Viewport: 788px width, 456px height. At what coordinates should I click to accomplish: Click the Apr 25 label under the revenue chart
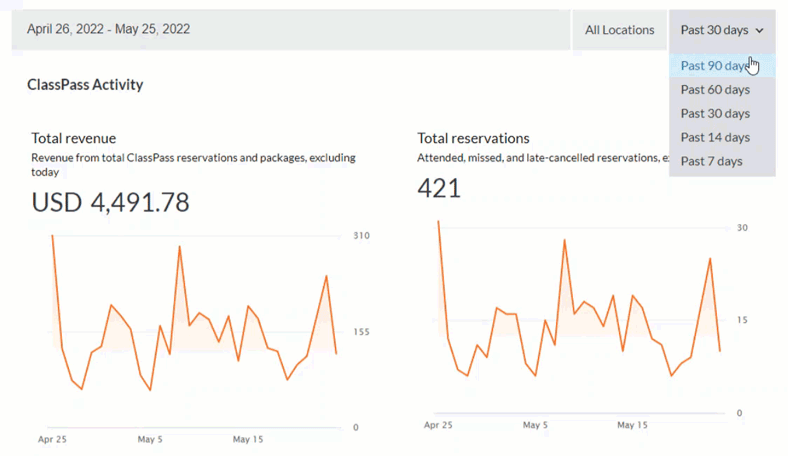52,439
